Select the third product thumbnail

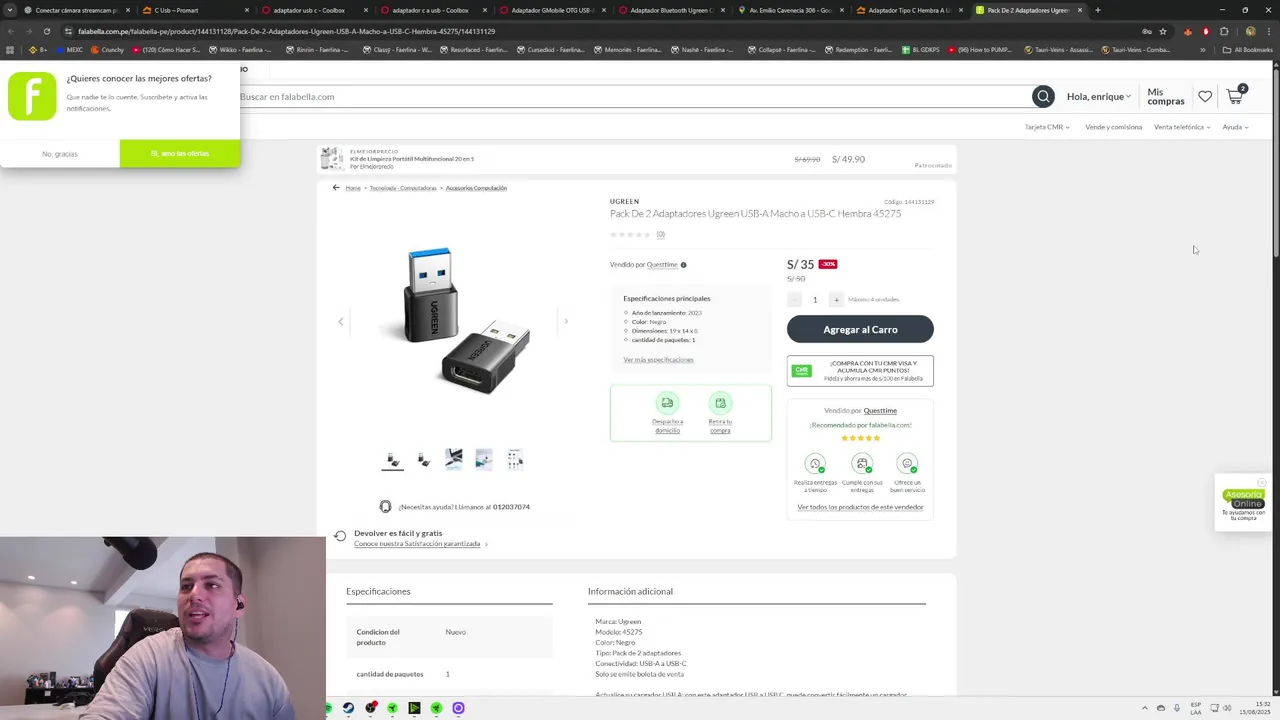454,459
